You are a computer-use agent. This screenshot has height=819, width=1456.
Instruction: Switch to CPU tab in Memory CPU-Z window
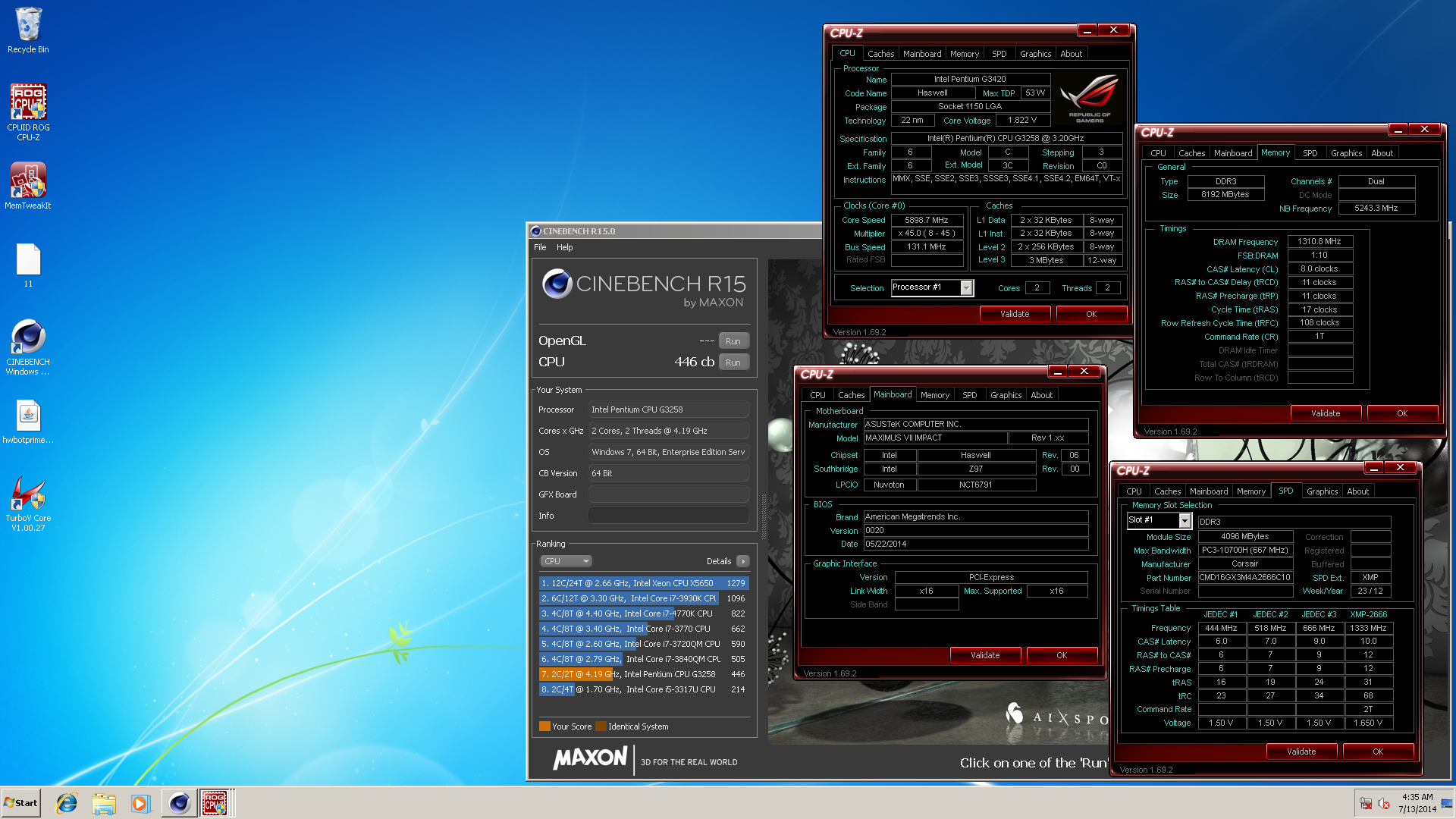pos(1158,153)
